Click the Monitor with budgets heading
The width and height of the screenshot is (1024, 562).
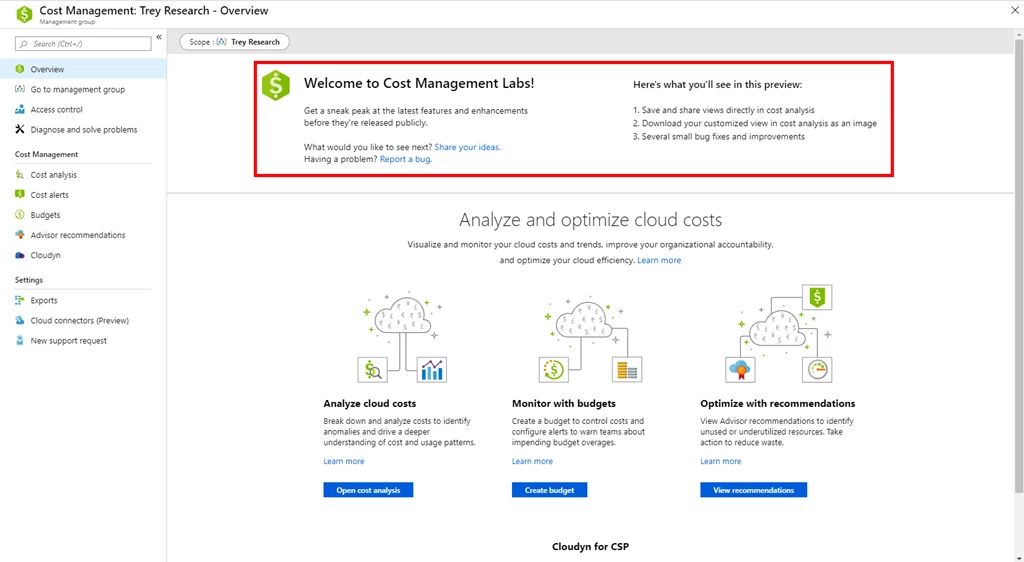pos(564,404)
